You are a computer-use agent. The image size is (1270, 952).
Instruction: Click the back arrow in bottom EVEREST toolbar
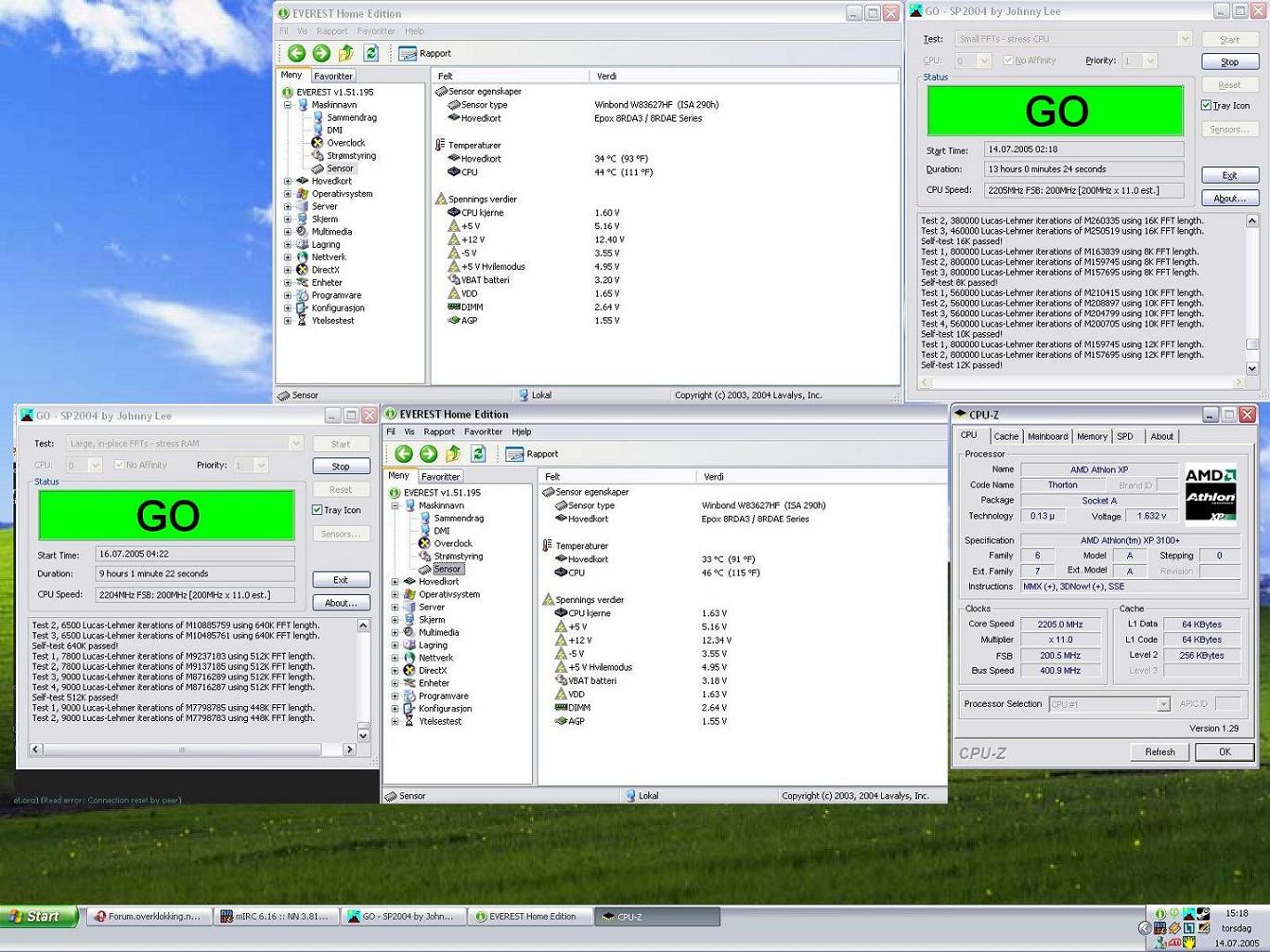click(404, 454)
